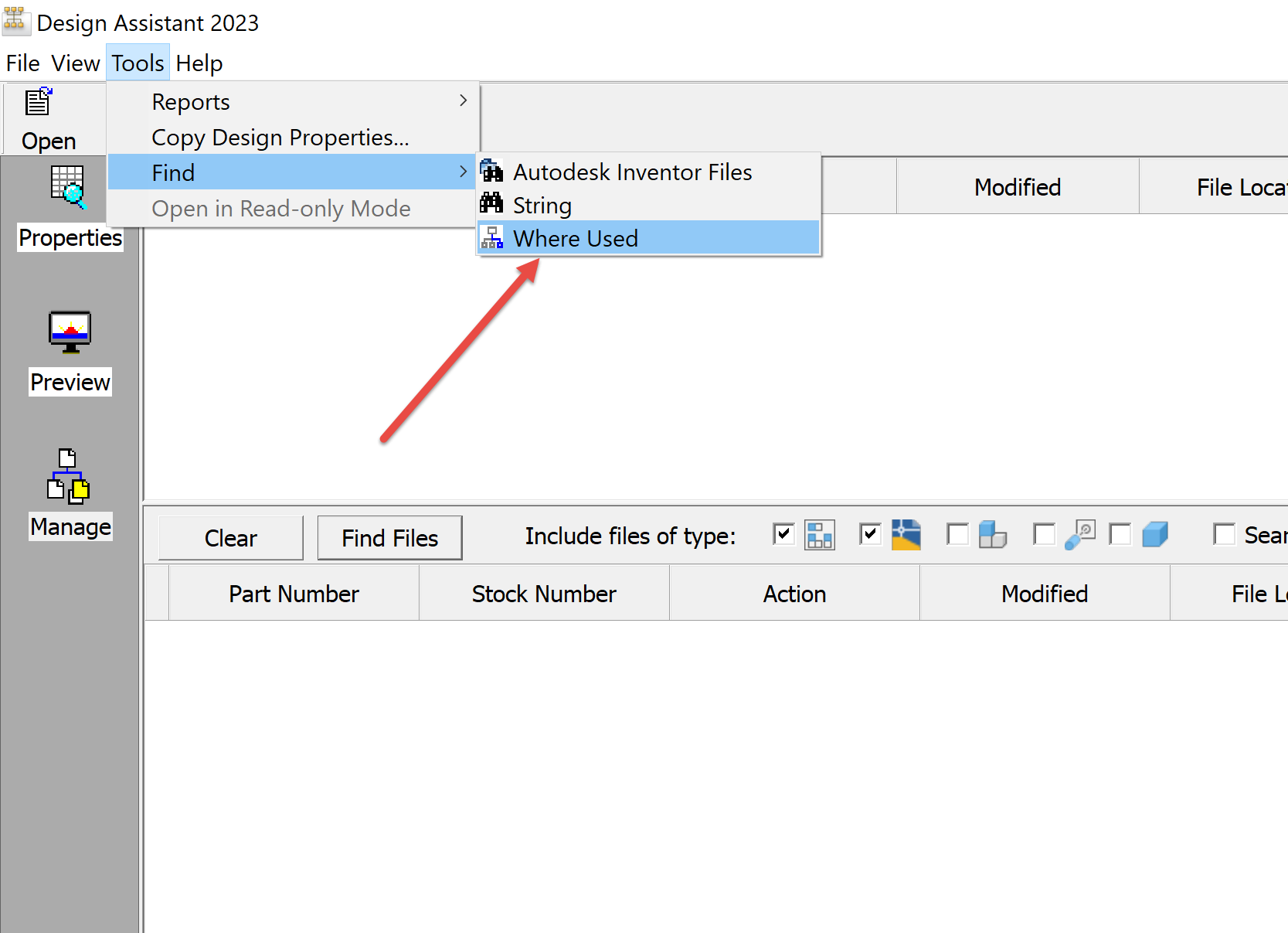Click the binoculars icon beside String

(491, 204)
